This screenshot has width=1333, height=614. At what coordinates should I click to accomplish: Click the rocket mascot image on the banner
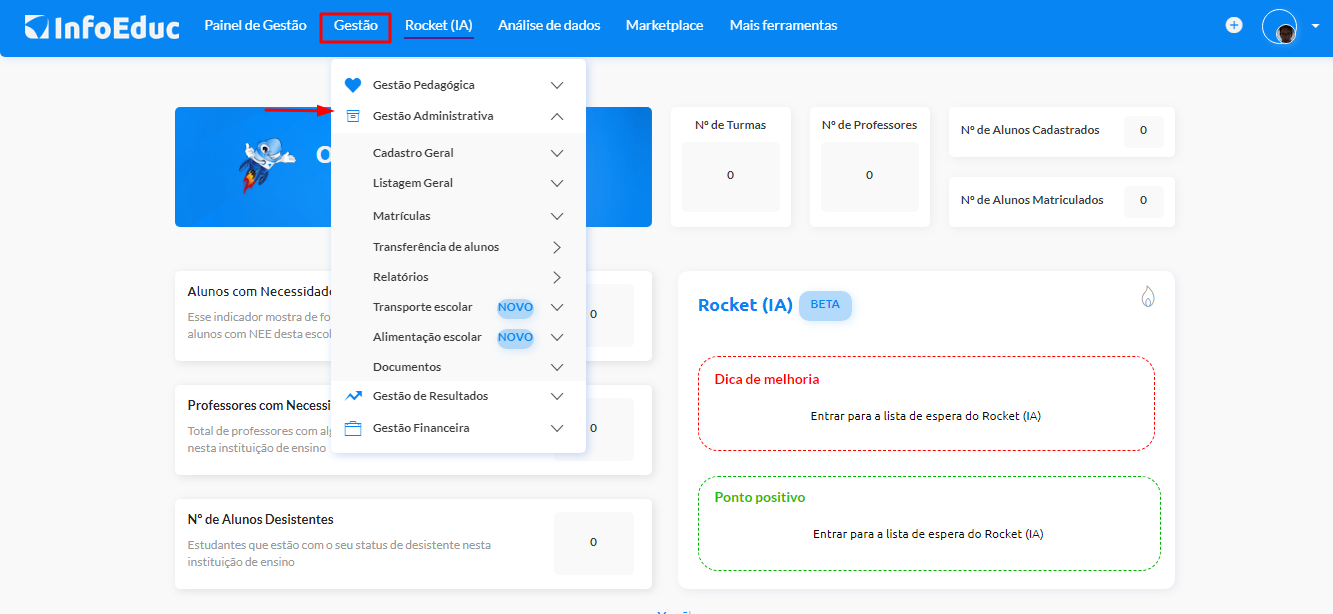click(267, 165)
